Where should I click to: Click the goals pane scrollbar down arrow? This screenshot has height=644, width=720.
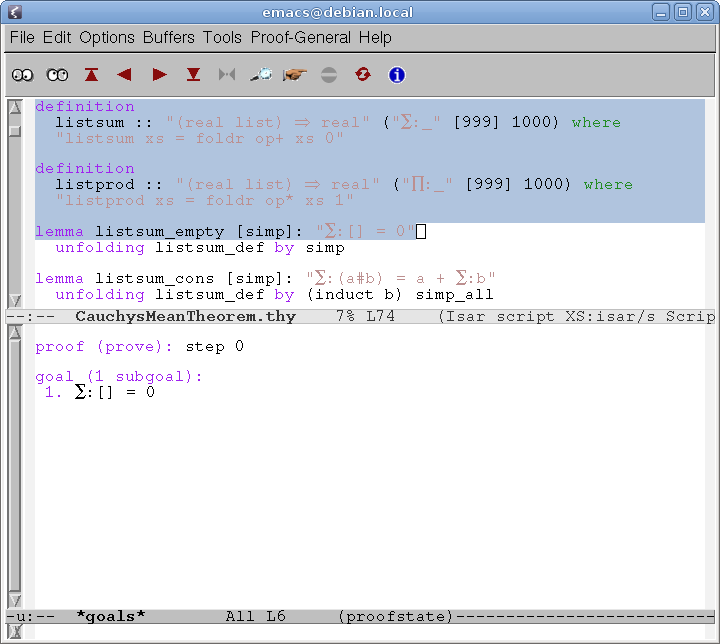[14, 599]
